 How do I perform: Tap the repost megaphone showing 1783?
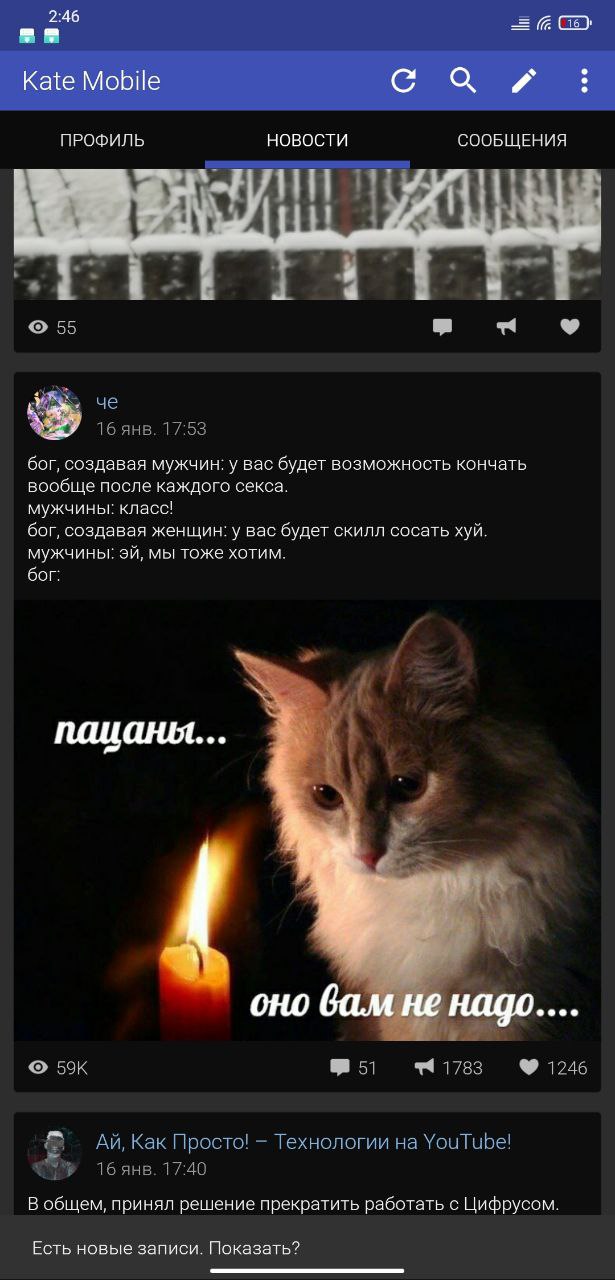pyautogui.click(x=448, y=1068)
